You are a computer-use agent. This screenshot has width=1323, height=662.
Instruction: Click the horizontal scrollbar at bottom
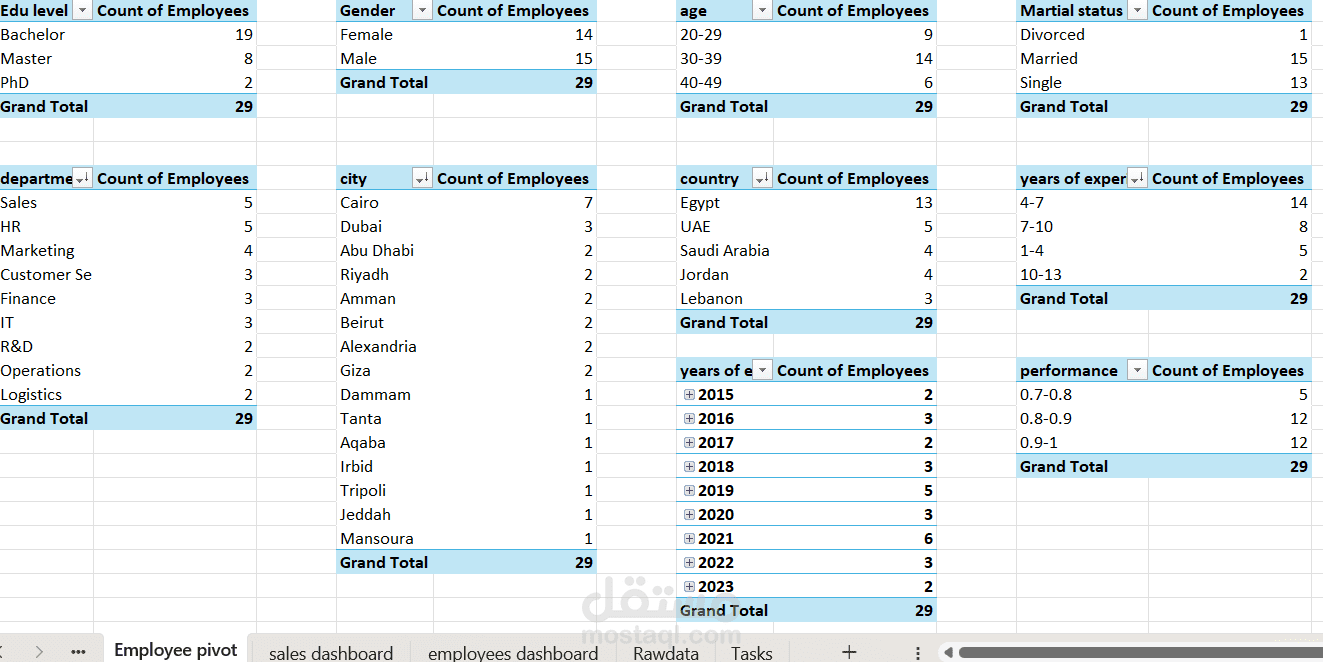pyautogui.click(x=1139, y=653)
